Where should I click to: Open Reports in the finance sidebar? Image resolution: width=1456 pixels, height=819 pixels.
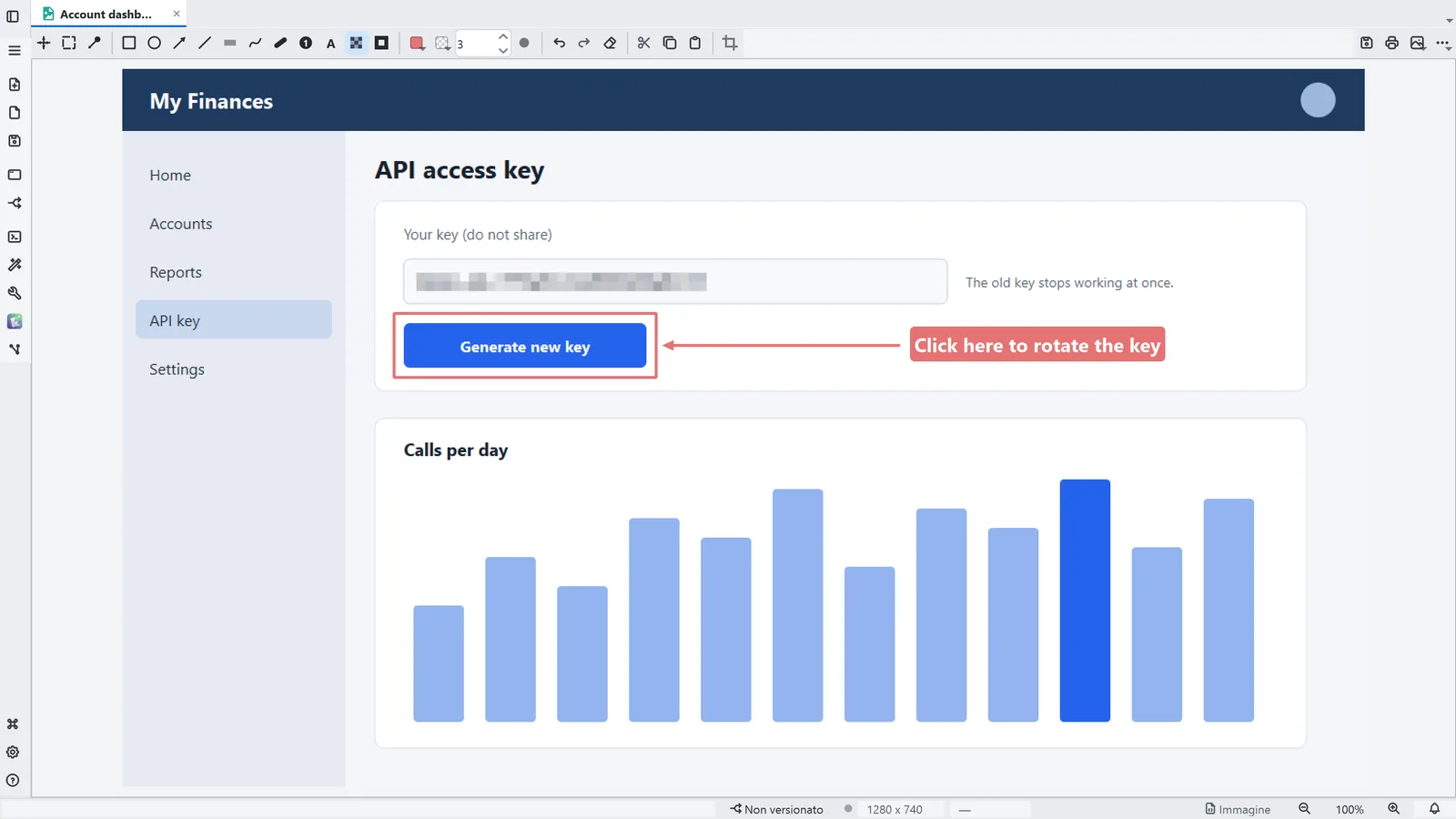(176, 272)
